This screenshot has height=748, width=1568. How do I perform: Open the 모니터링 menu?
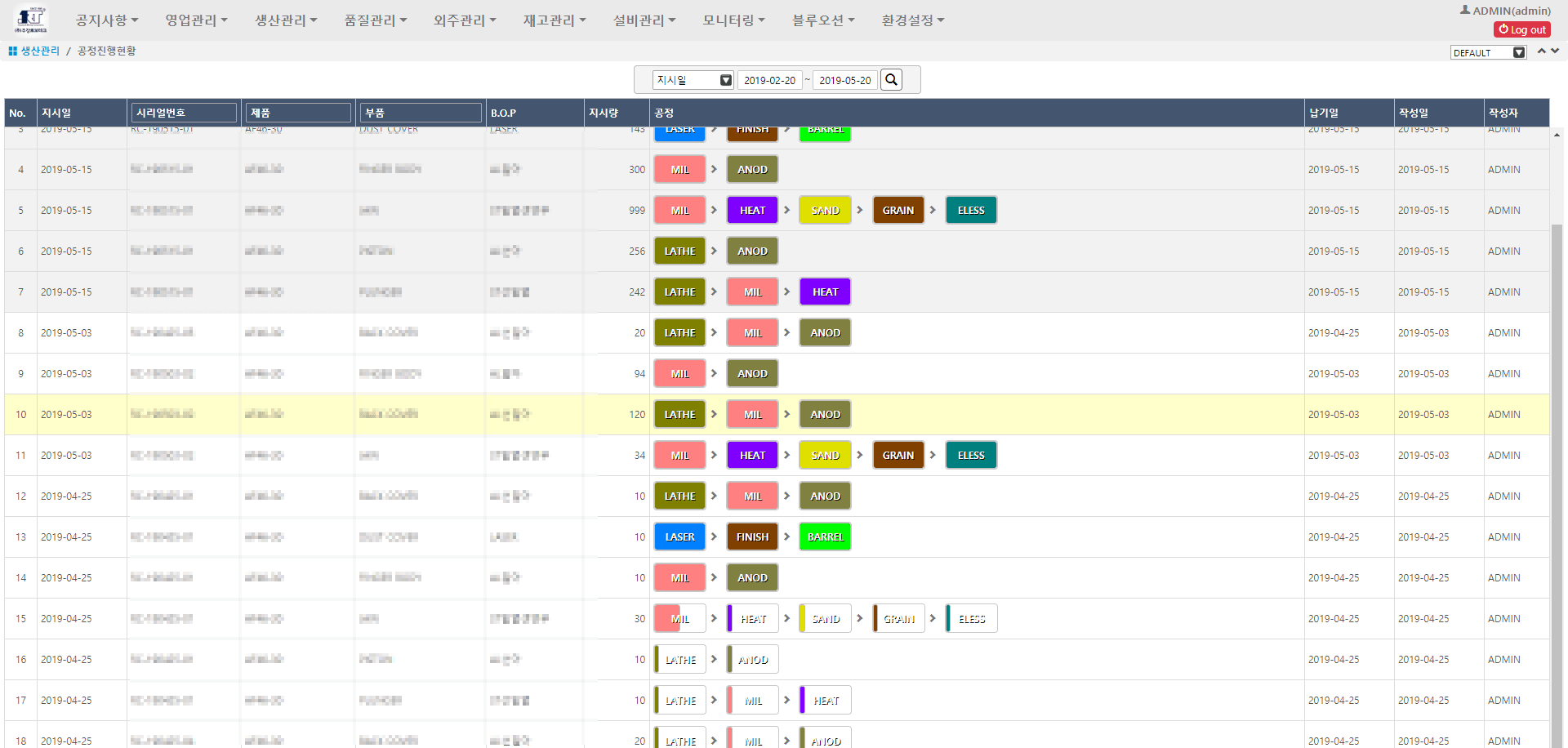[x=733, y=20]
